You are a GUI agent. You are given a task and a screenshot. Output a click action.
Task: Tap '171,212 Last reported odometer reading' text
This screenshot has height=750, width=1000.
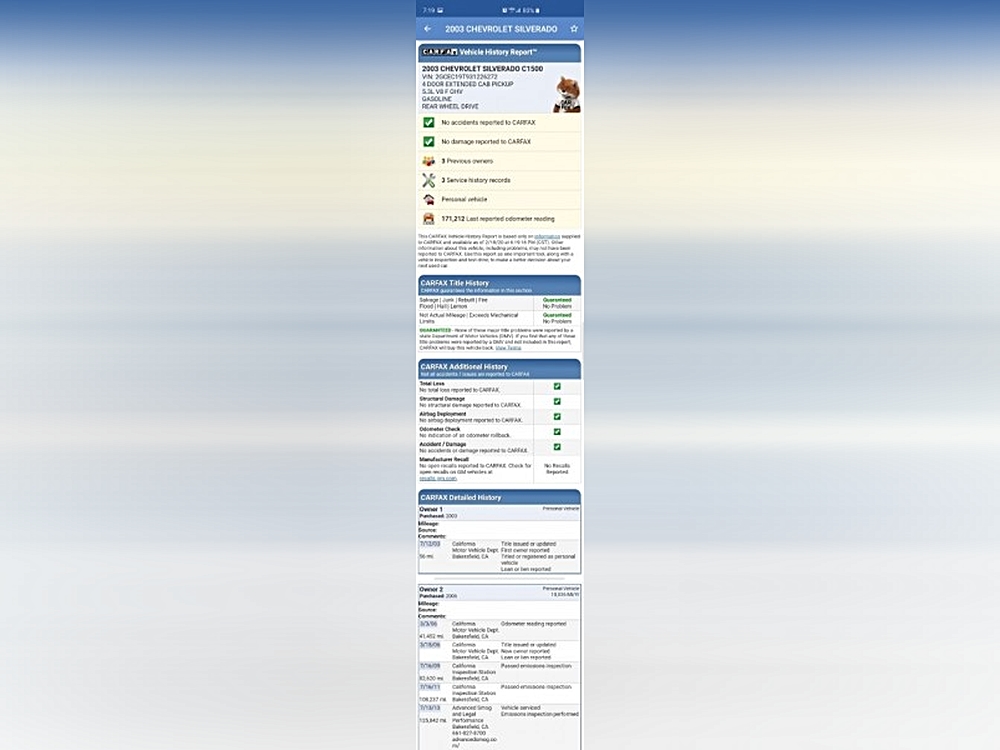(x=498, y=219)
